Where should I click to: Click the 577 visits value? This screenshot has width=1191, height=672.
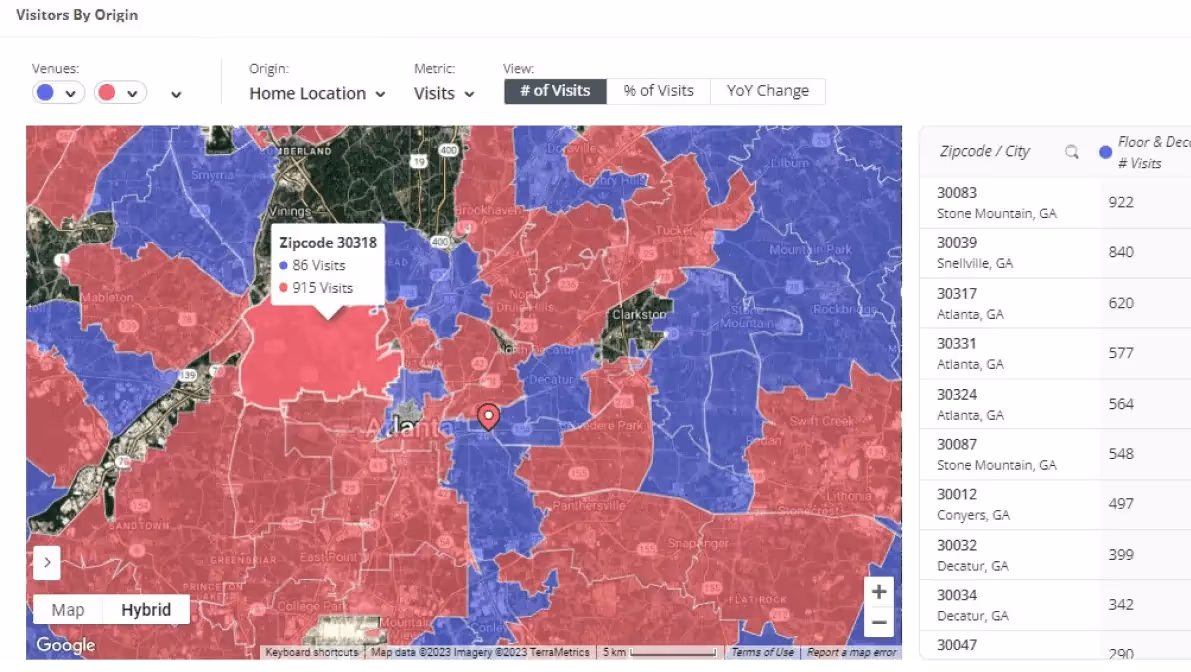(1121, 354)
